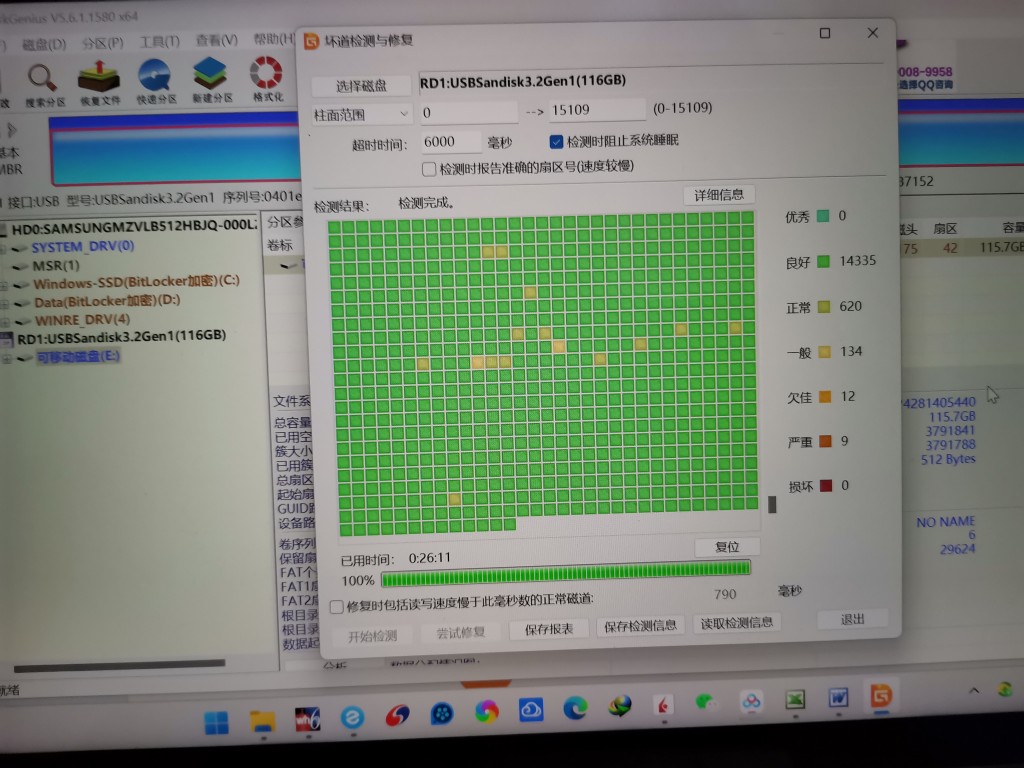Open the 分区(P) menu
Viewport: 1024px width, 768px height.
101,43
